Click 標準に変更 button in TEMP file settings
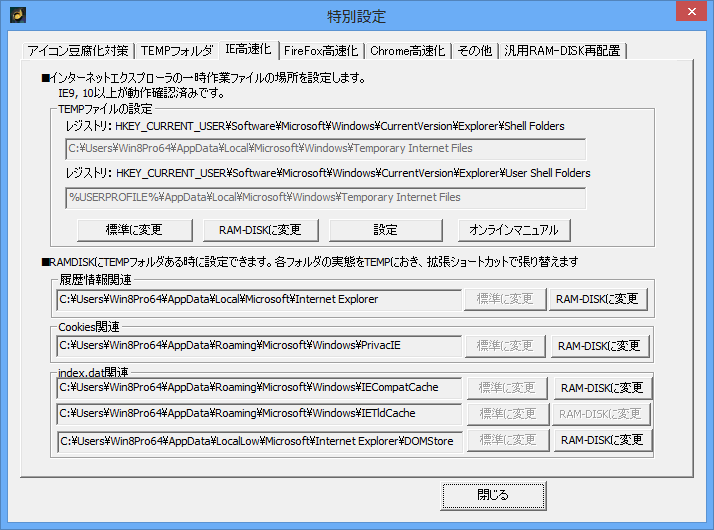The height and width of the screenshot is (530, 714). tap(134, 230)
